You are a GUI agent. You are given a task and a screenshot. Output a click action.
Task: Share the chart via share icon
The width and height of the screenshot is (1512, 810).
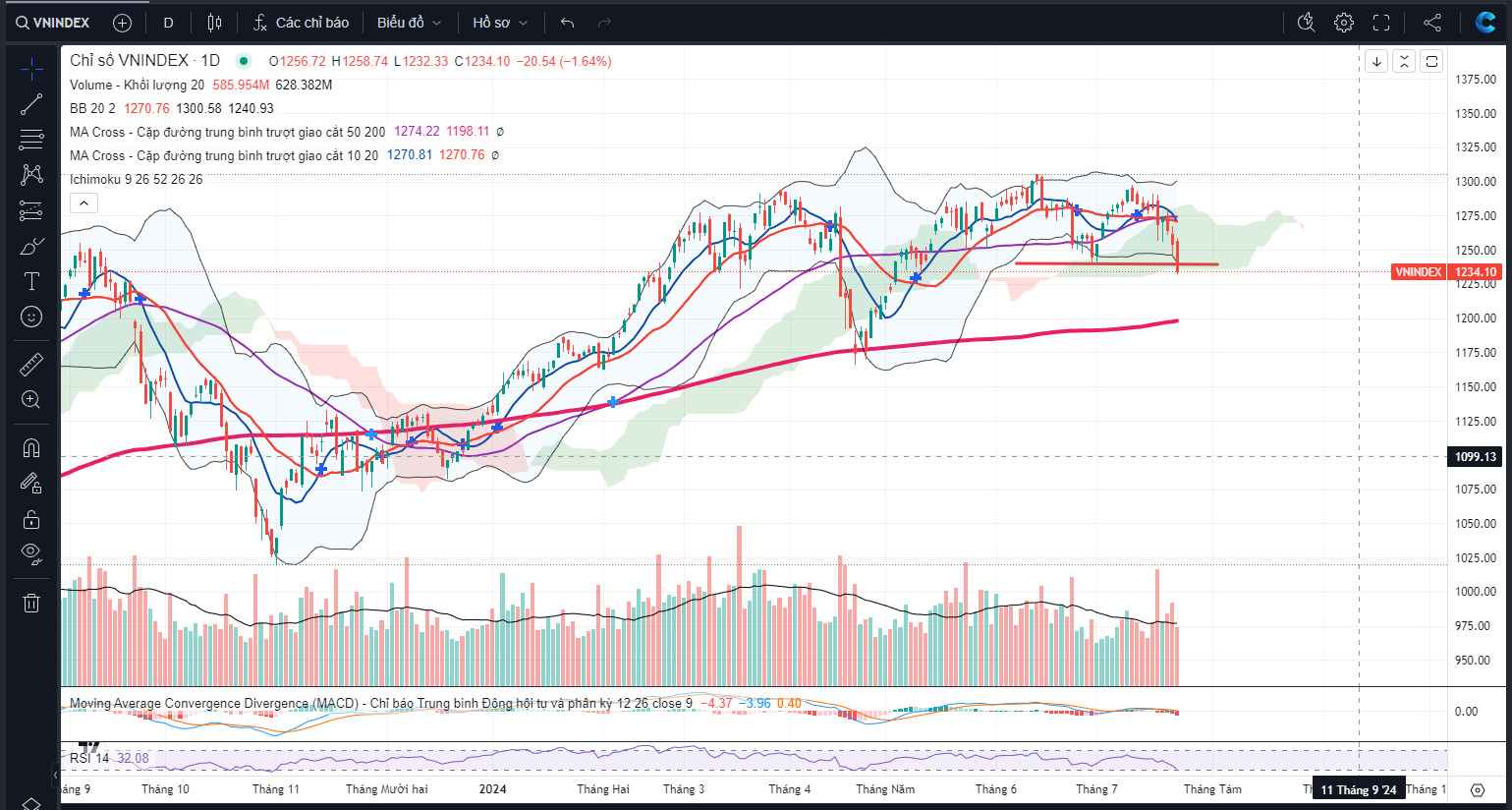pyautogui.click(x=1432, y=22)
